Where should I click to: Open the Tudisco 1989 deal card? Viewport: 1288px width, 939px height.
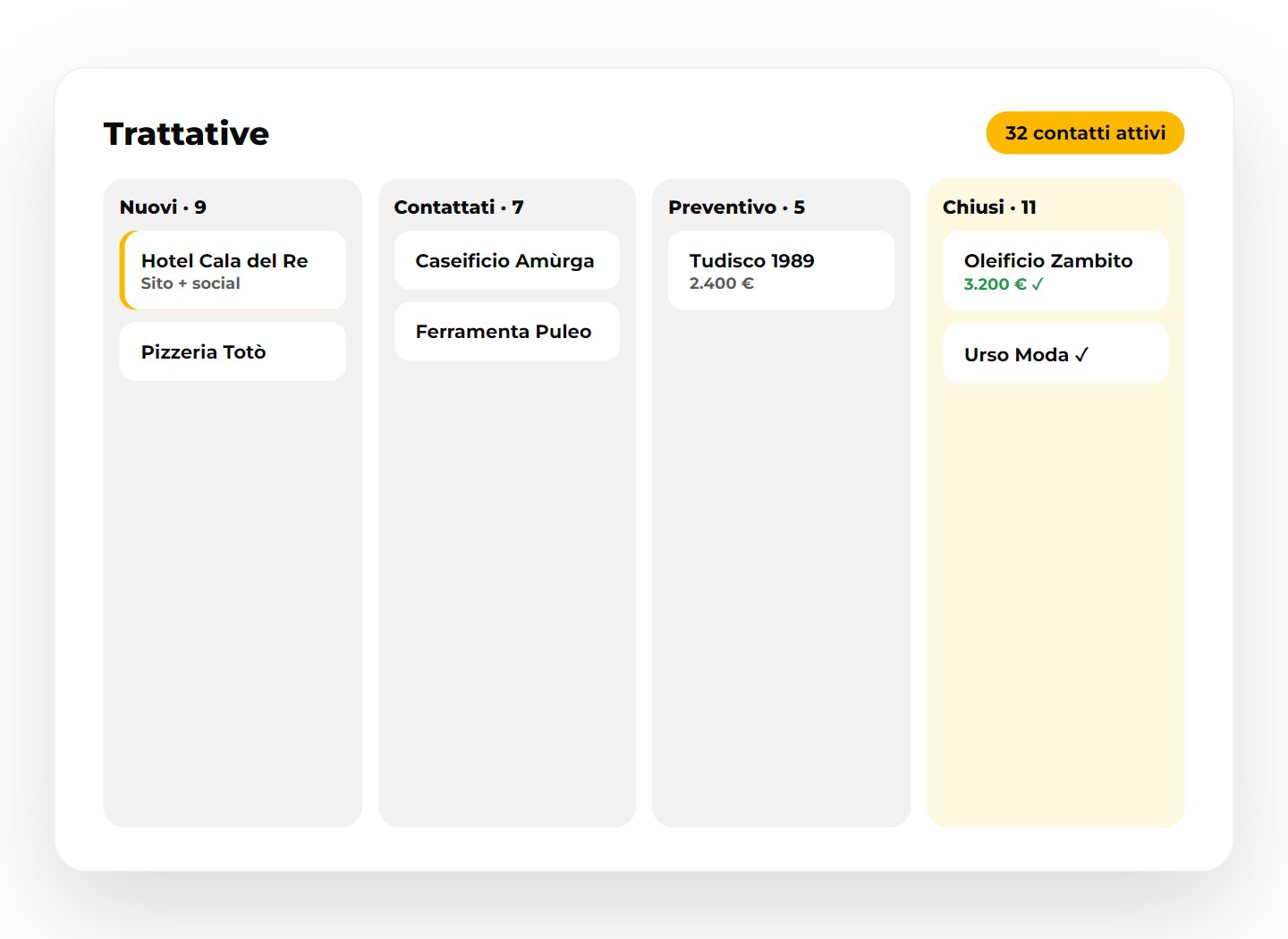(781, 270)
